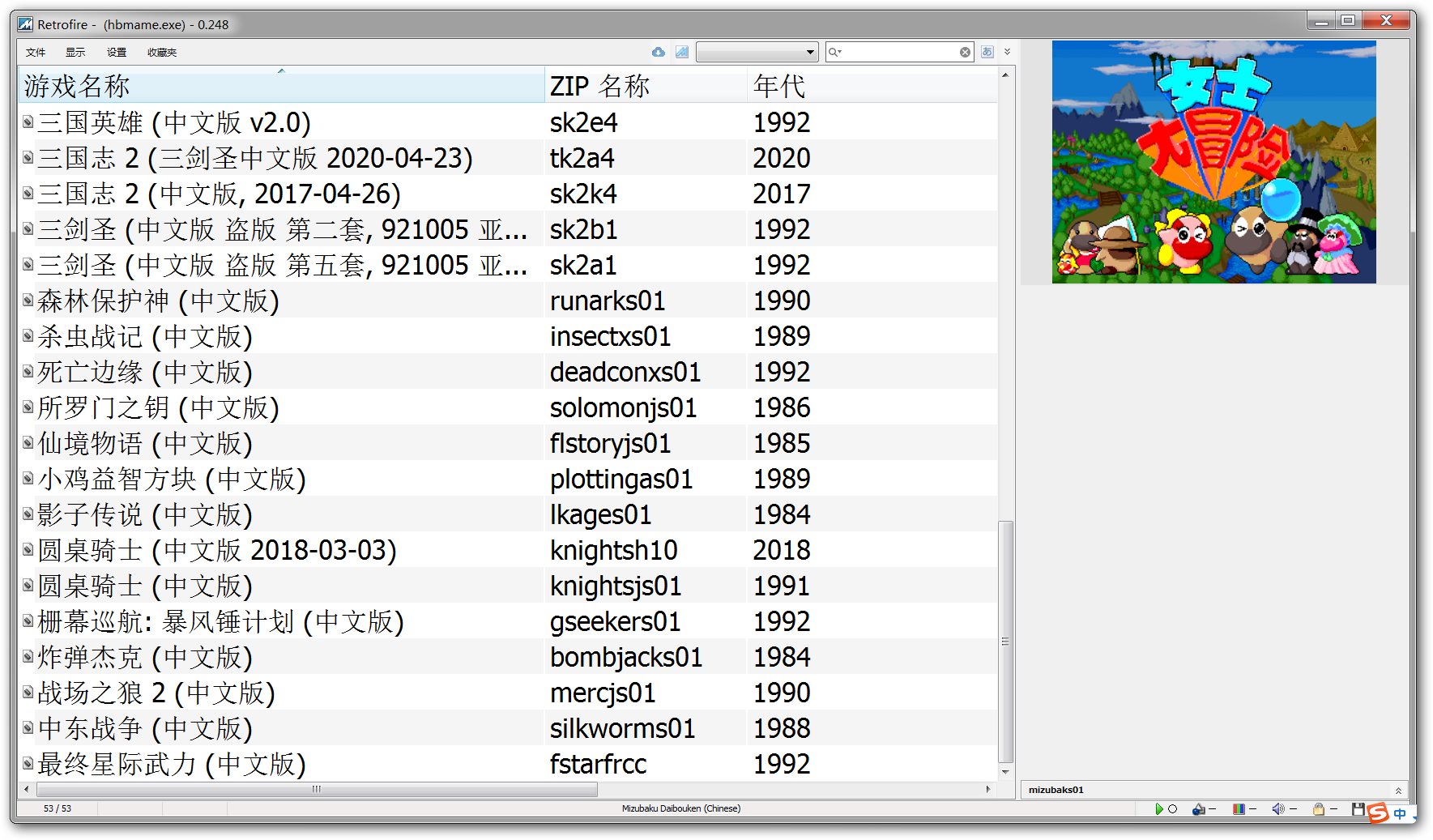Select game 圆桌骑士 (中文版 2018-03-03)
Screen dimensions: 1433x840
[217, 550]
